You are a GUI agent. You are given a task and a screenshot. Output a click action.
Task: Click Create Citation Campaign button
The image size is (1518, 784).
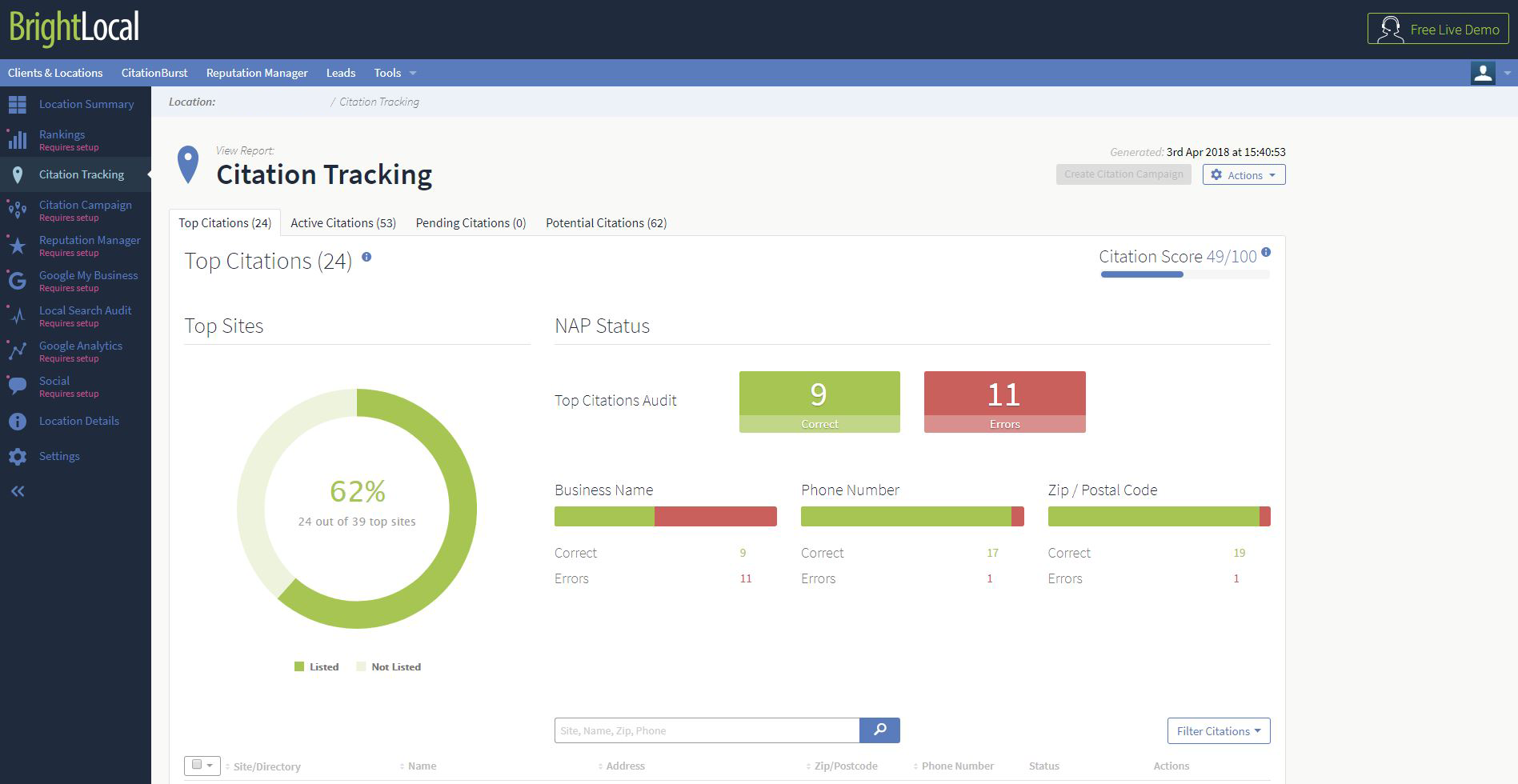[1123, 174]
